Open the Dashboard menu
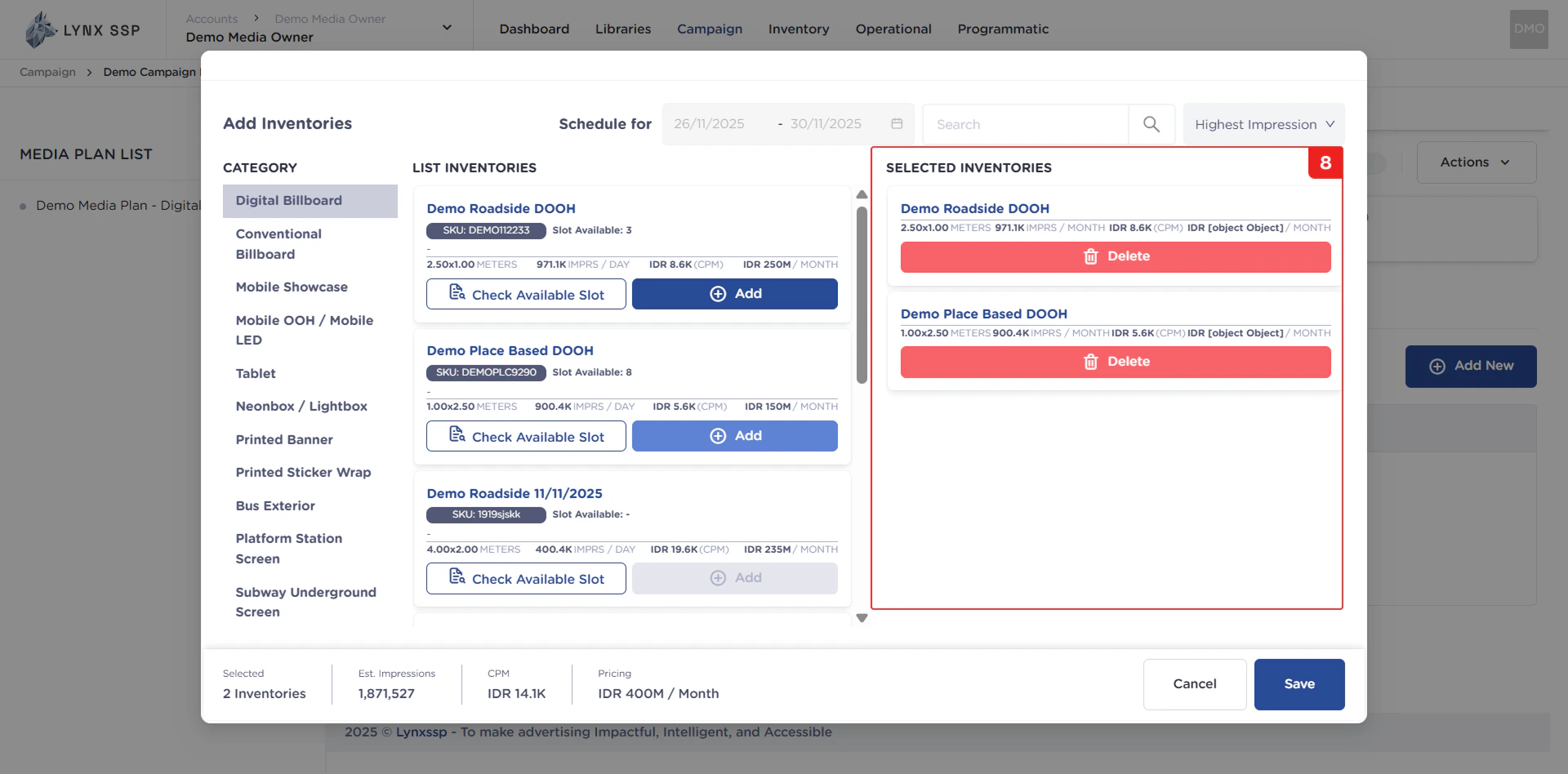Image resolution: width=1568 pixels, height=774 pixels. pyautogui.click(x=534, y=29)
